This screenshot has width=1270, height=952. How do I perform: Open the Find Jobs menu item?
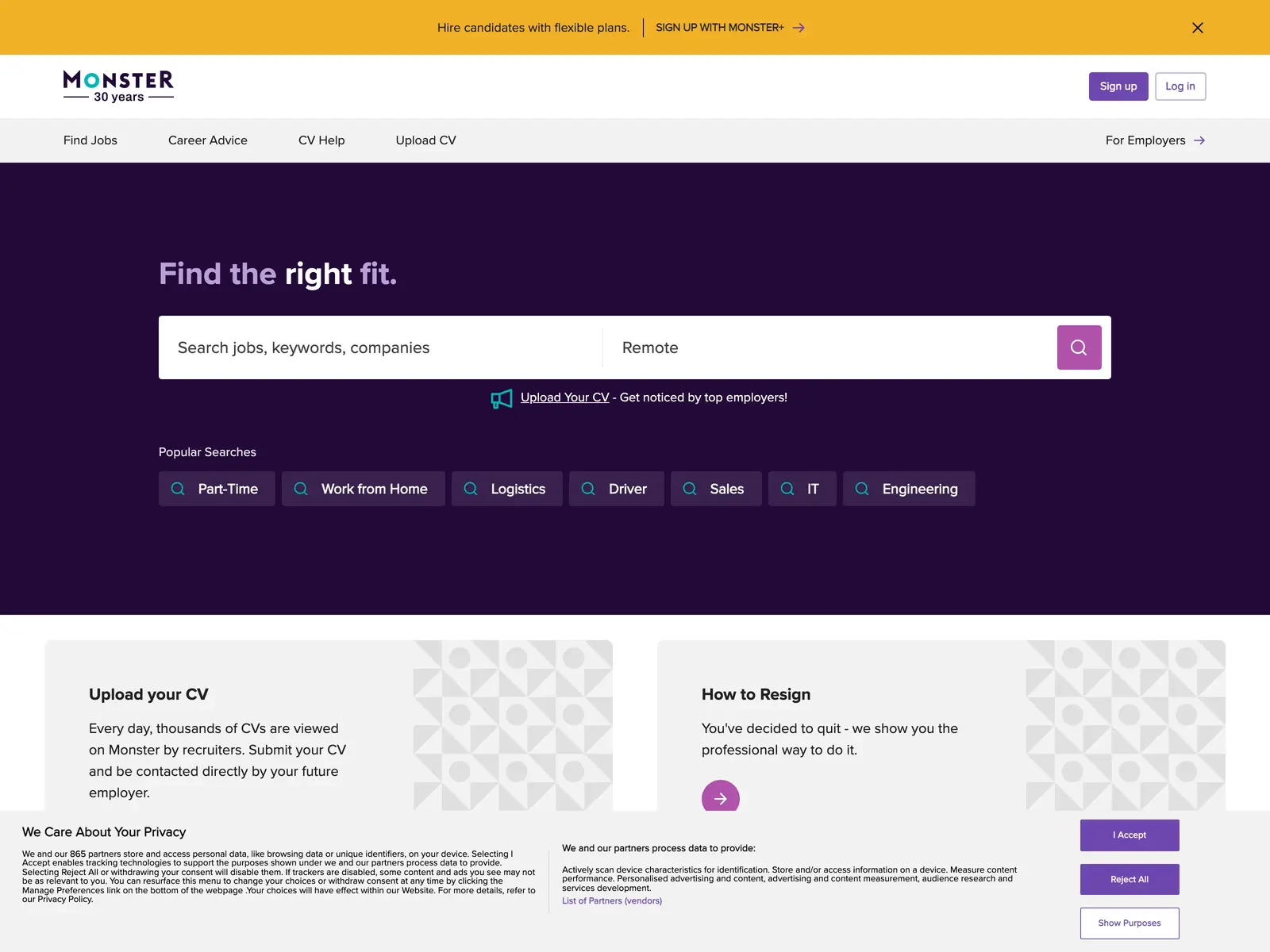point(90,140)
